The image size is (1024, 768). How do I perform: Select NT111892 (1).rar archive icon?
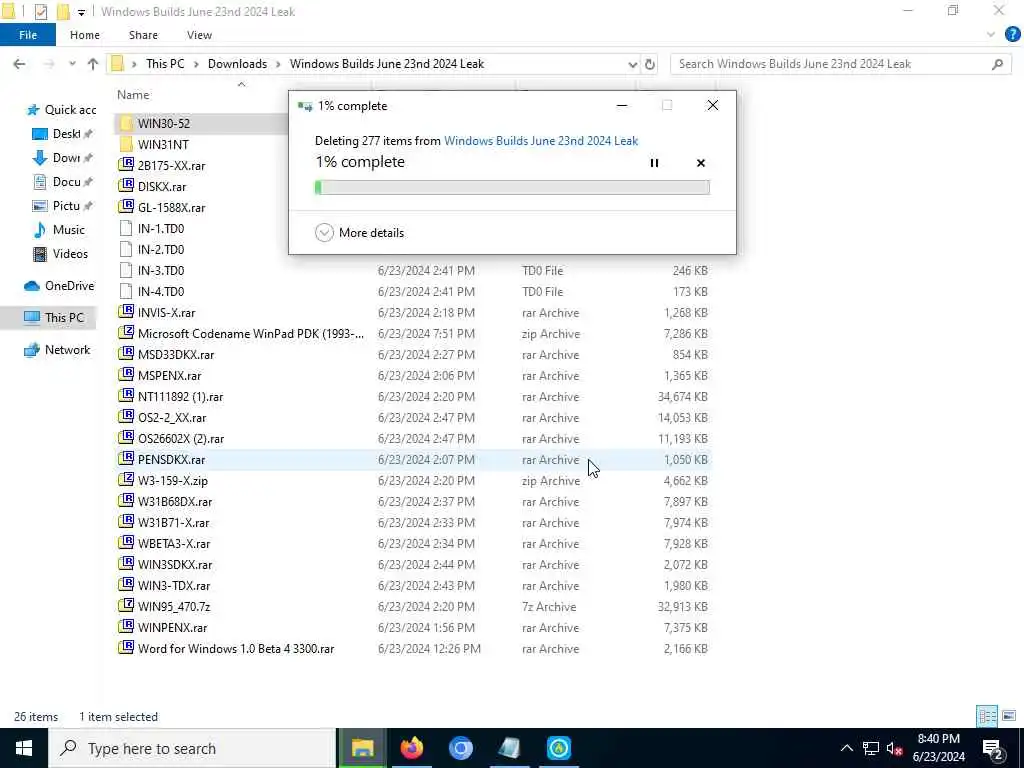click(x=126, y=396)
